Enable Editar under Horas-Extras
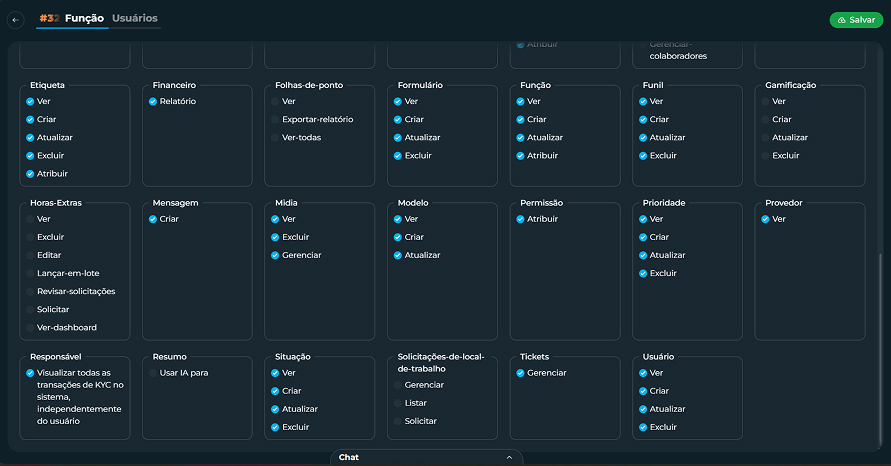The image size is (891, 466). [x=30, y=256]
